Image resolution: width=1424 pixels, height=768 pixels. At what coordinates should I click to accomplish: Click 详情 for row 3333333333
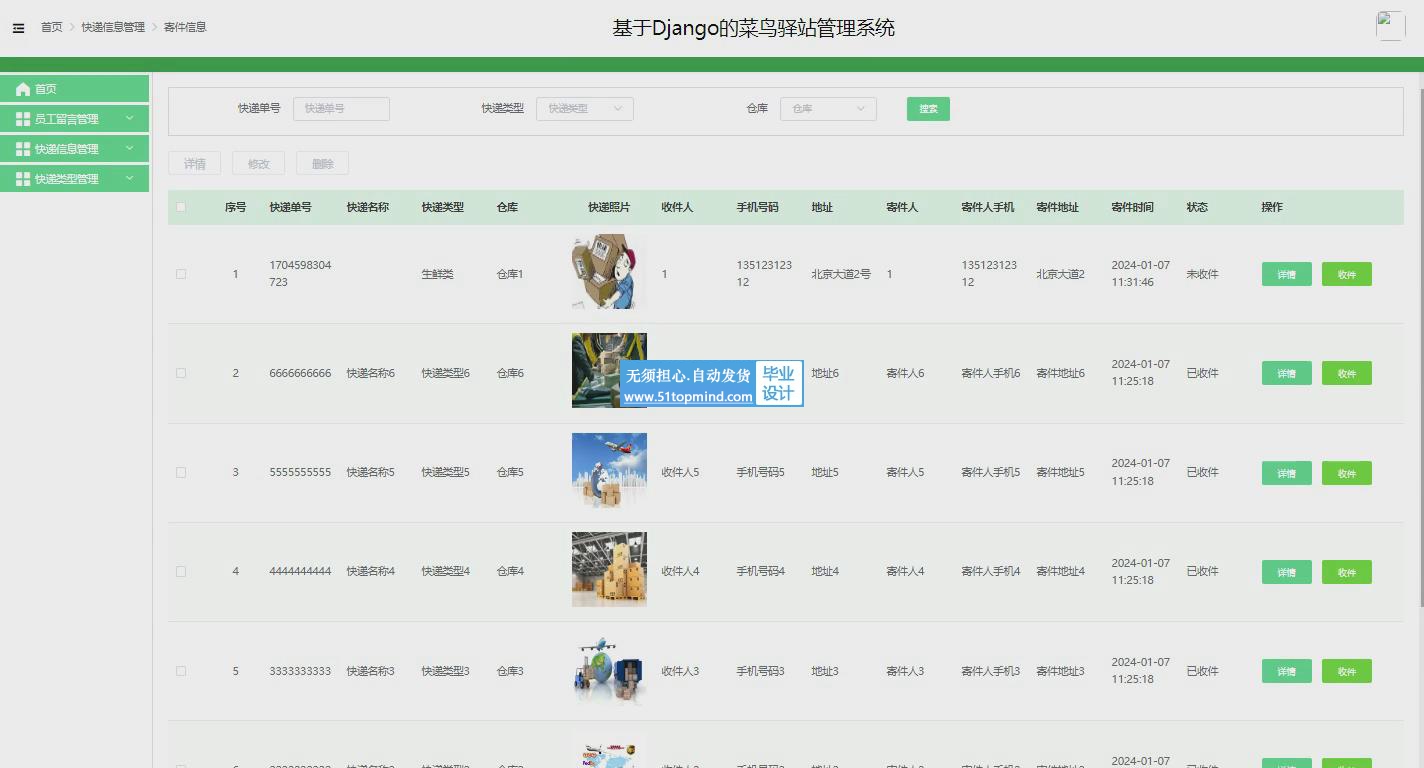1286,671
